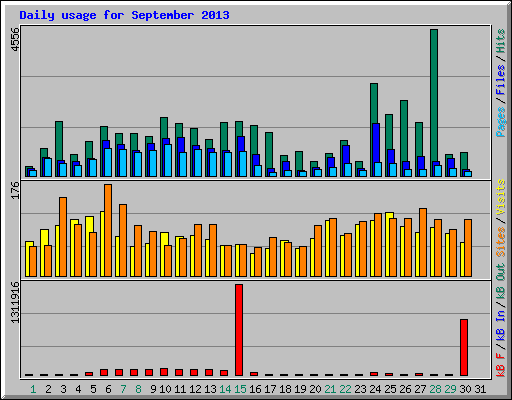Click the red kB bar for day 30
The height and width of the screenshot is (400, 512).
464,348
